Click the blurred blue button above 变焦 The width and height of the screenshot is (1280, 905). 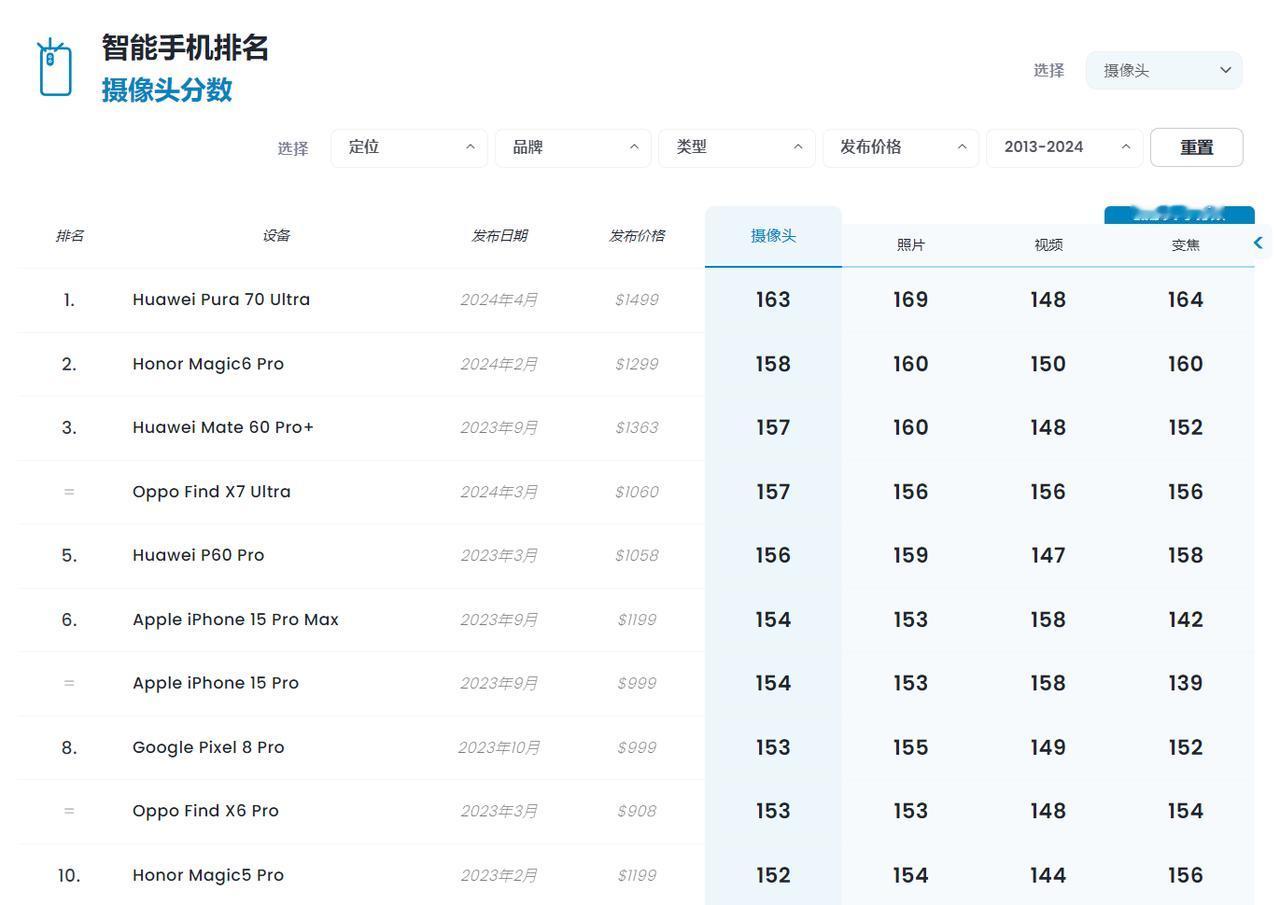(1179, 214)
